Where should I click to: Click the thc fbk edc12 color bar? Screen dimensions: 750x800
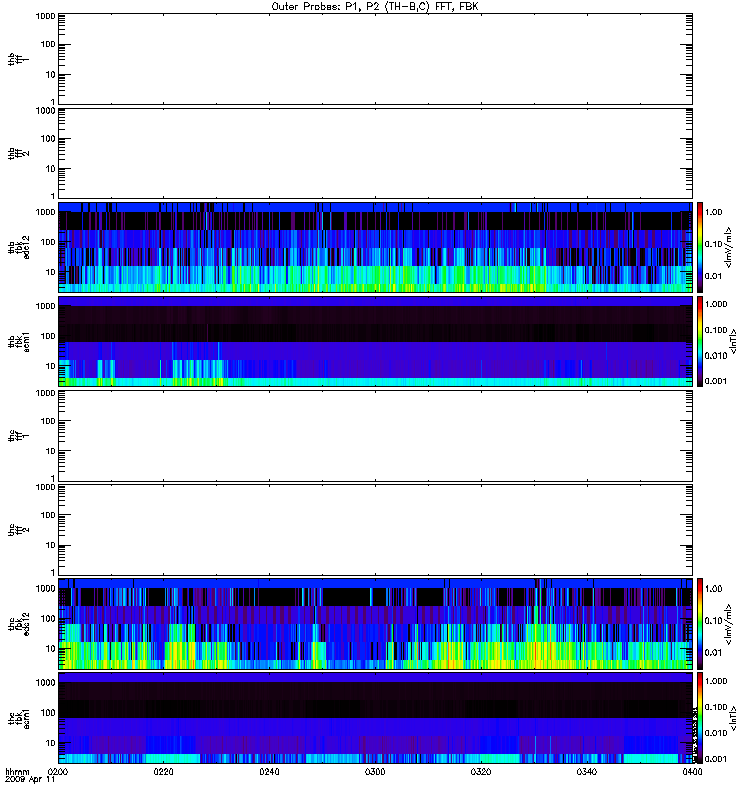(x=700, y=624)
